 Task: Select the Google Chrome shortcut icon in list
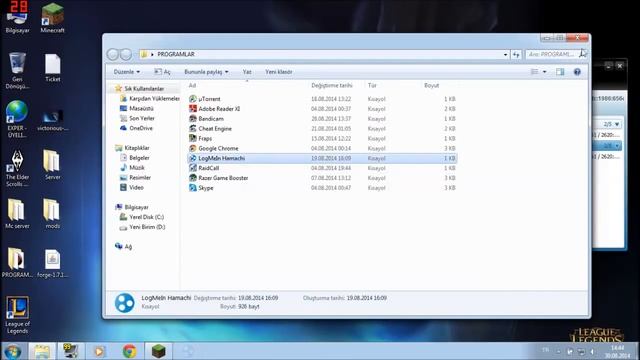193,148
